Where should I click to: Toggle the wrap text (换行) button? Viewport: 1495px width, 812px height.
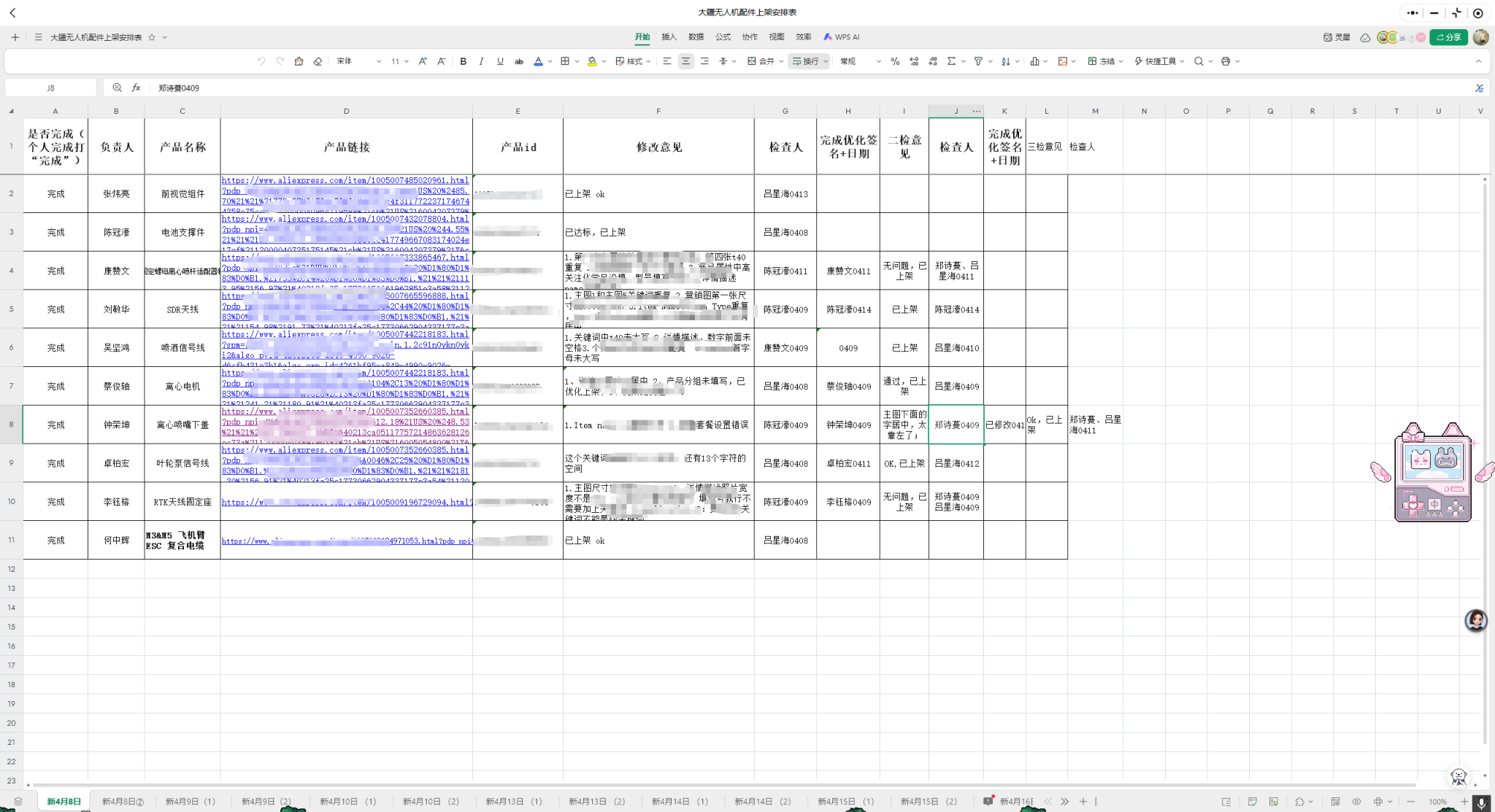point(806,61)
